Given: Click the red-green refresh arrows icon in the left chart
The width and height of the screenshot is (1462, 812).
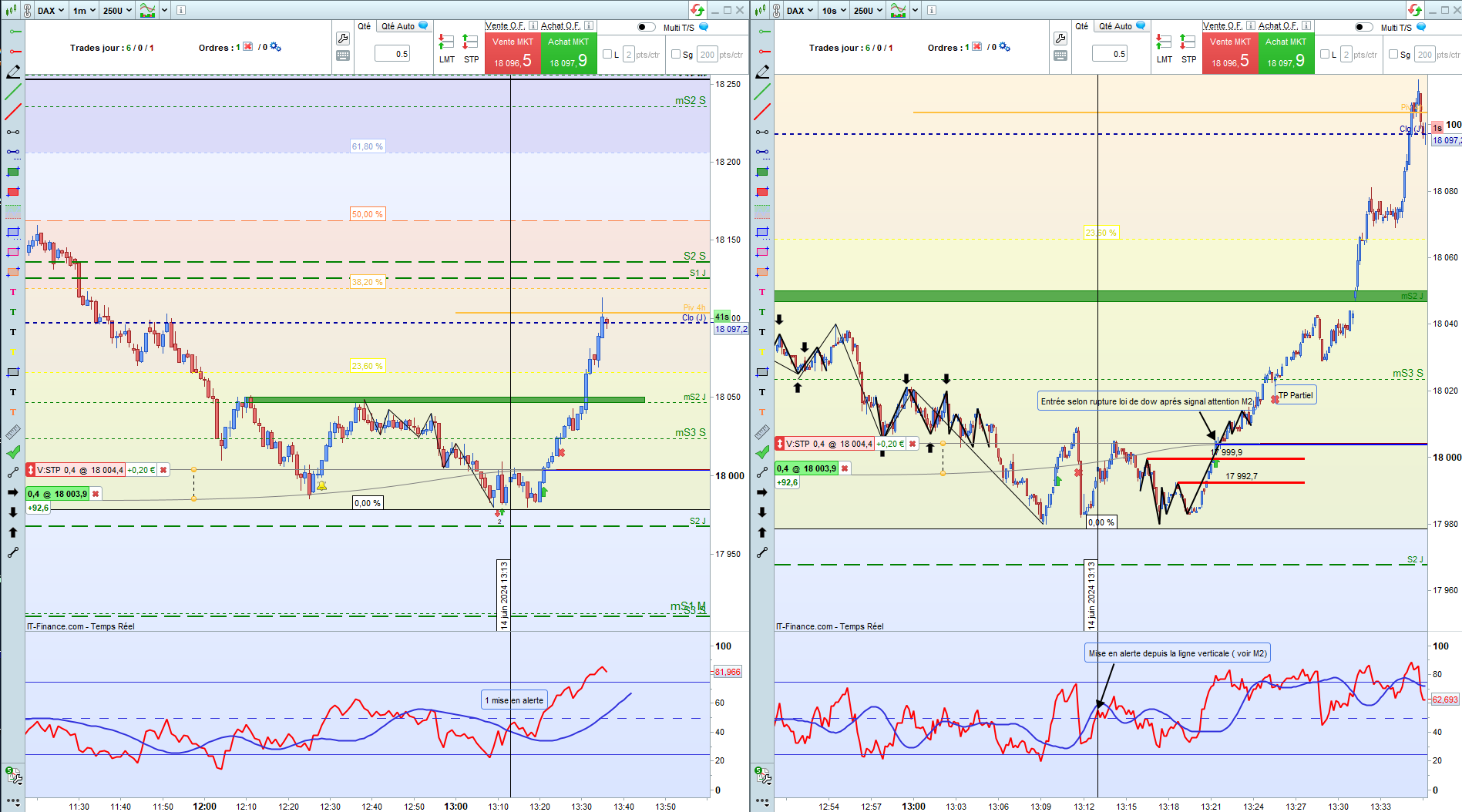Looking at the screenshot, I should point(697,10).
